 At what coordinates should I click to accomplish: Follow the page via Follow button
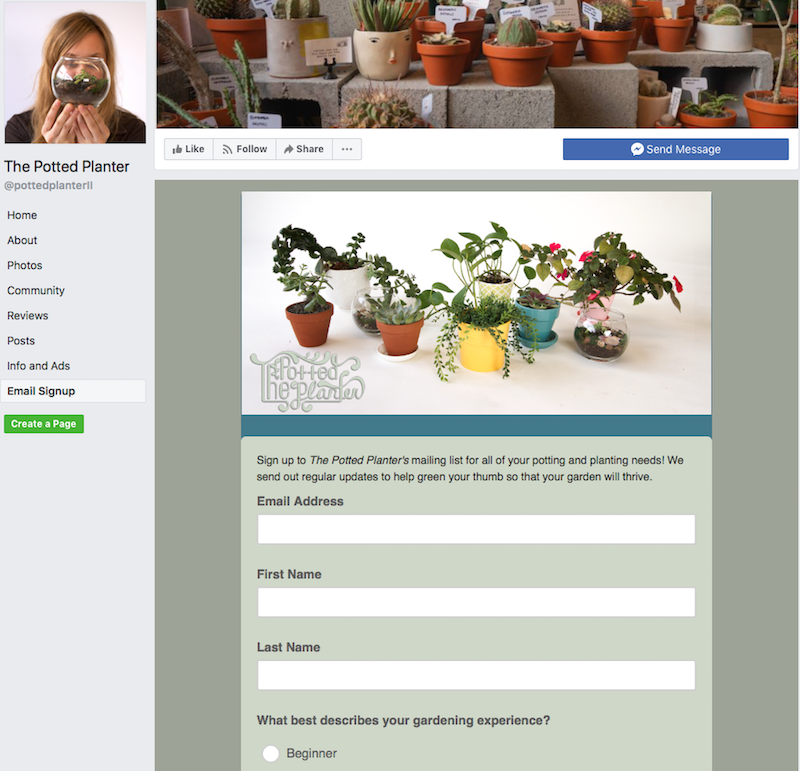[x=244, y=149]
